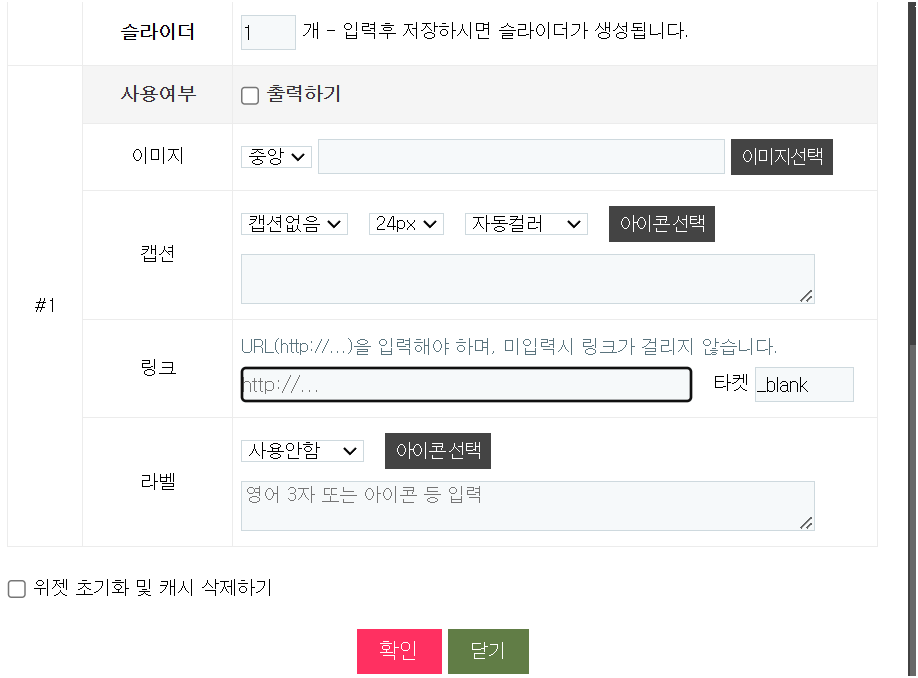Click the label text area
This screenshot has width=918, height=678.
pos(527,506)
